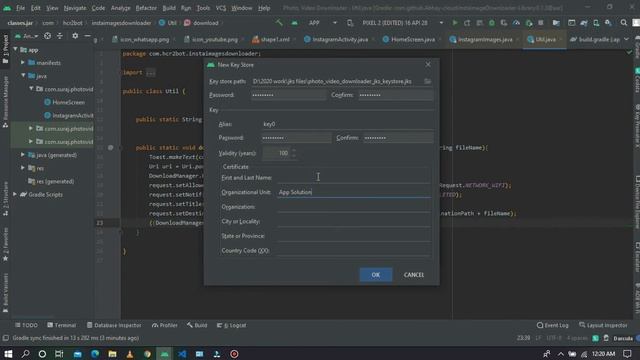Open File menu

tap(20, 8)
